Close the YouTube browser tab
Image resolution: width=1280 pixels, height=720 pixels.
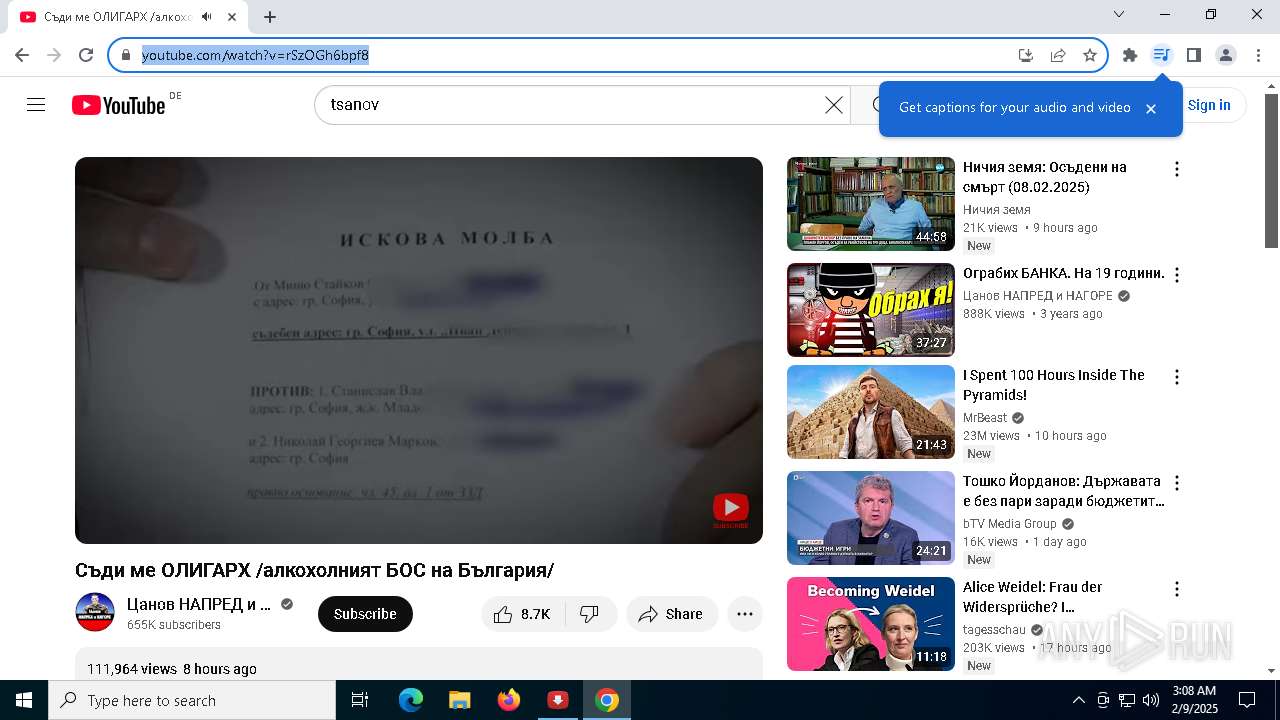pyautogui.click(x=232, y=17)
